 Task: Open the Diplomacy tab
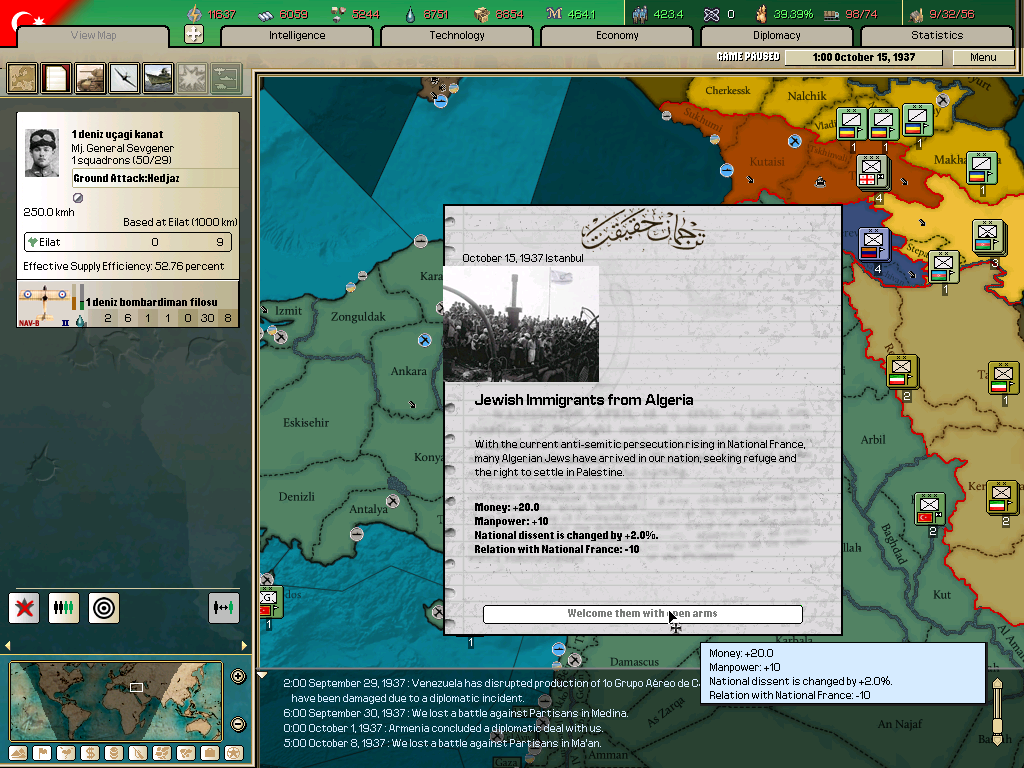coord(777,36)
